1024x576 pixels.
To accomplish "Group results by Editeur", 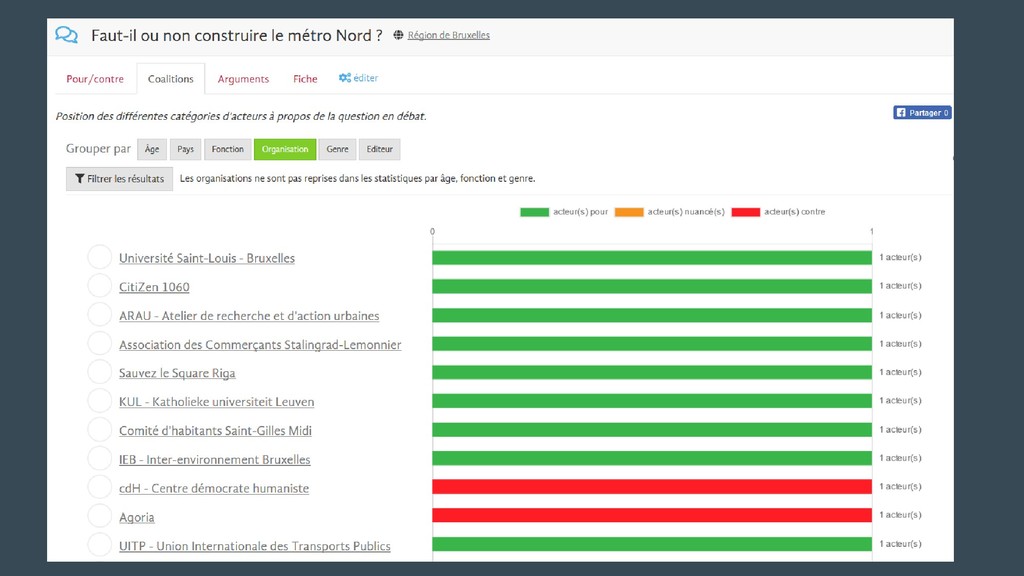I will click(x=379, y=149).
